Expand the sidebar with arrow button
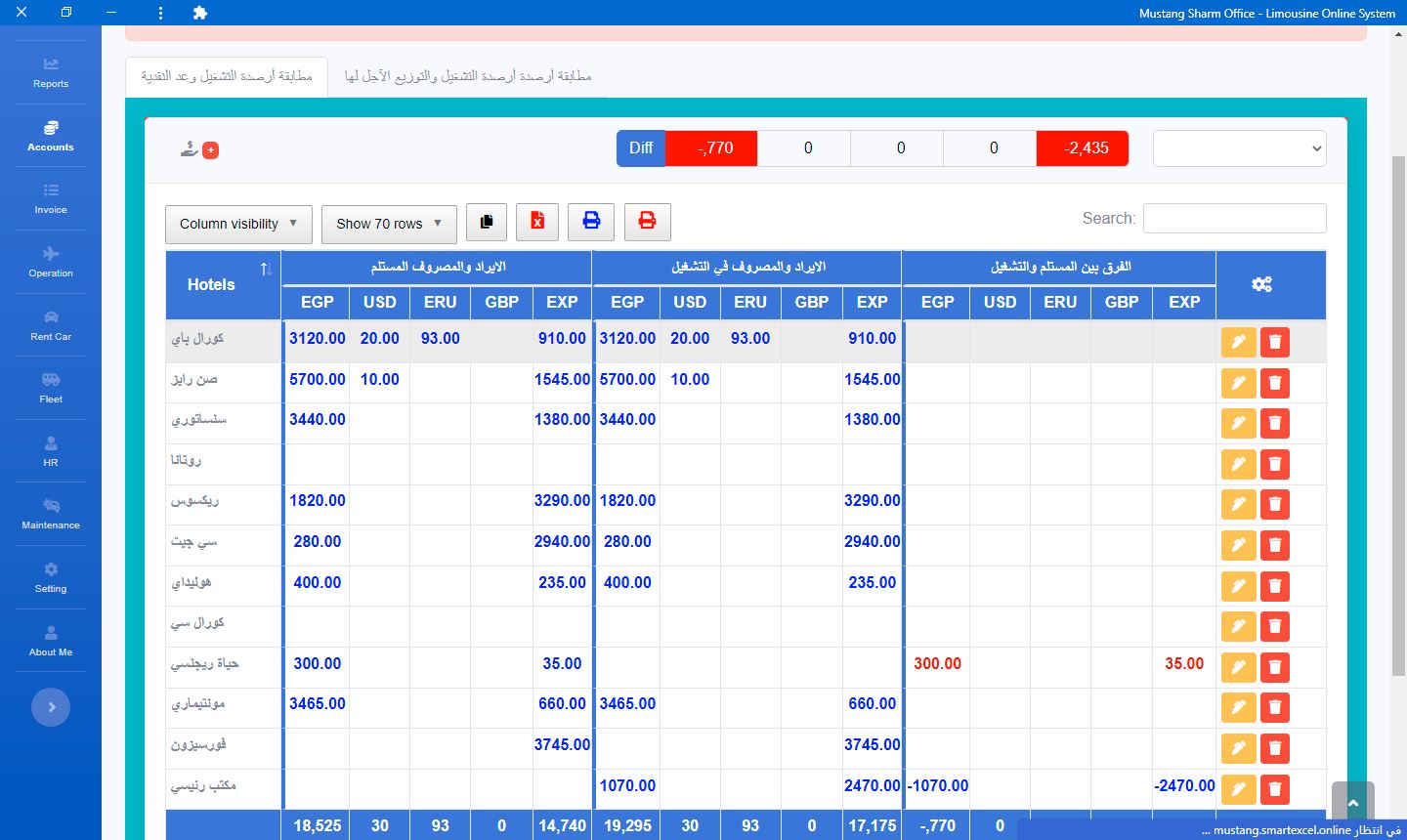 [51, 707]
